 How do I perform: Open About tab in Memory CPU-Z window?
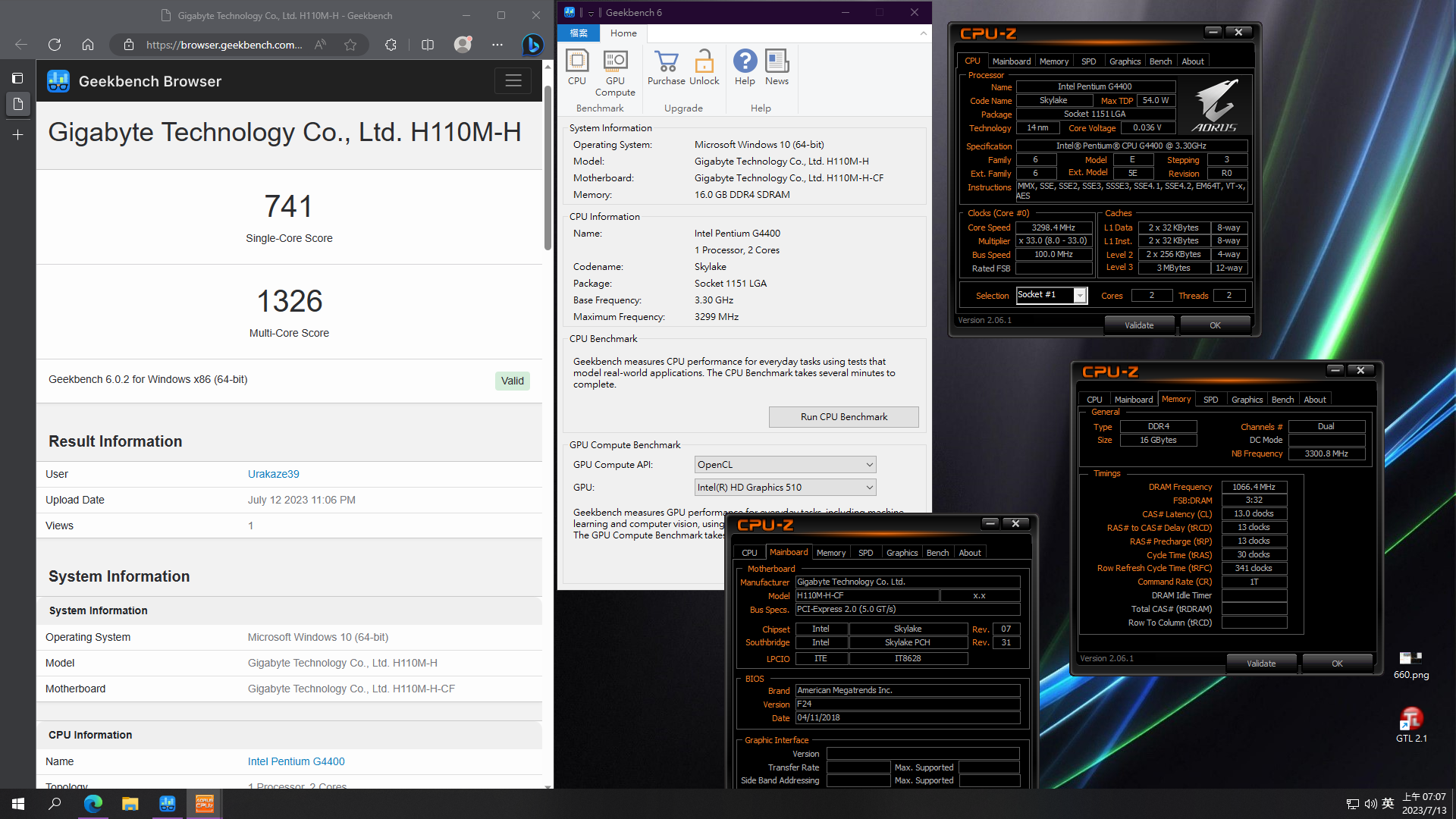pos(1314,400)
